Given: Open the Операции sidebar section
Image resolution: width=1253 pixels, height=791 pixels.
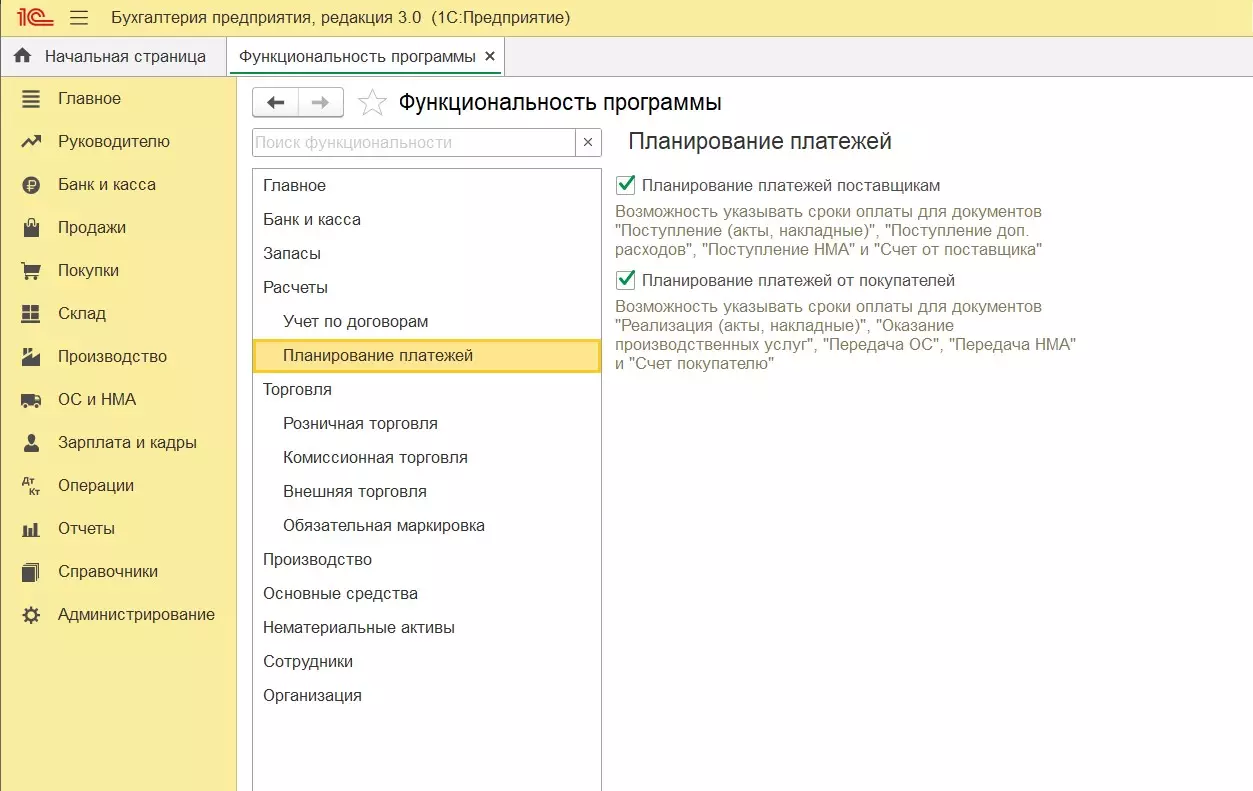Looking at the screenshot, I should click(x=118, y=485).
